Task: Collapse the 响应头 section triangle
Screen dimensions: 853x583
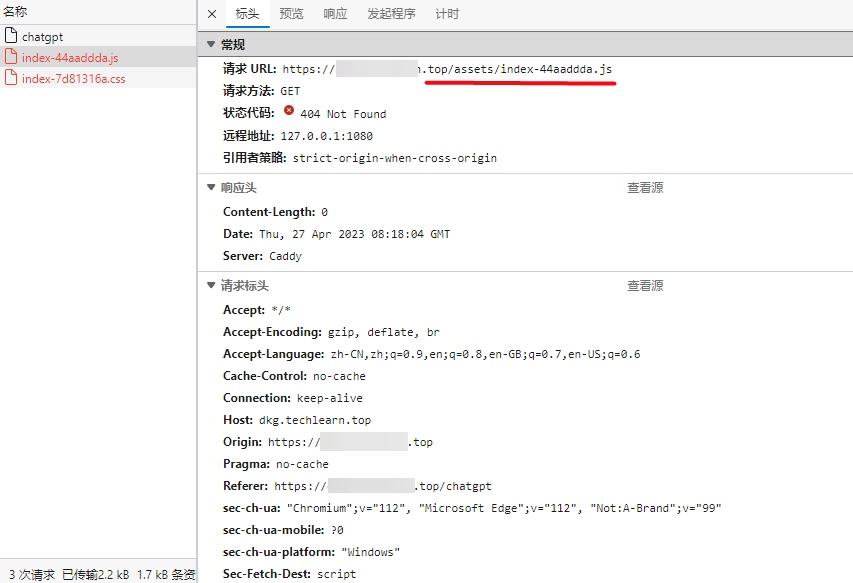Action: point(211,188)
